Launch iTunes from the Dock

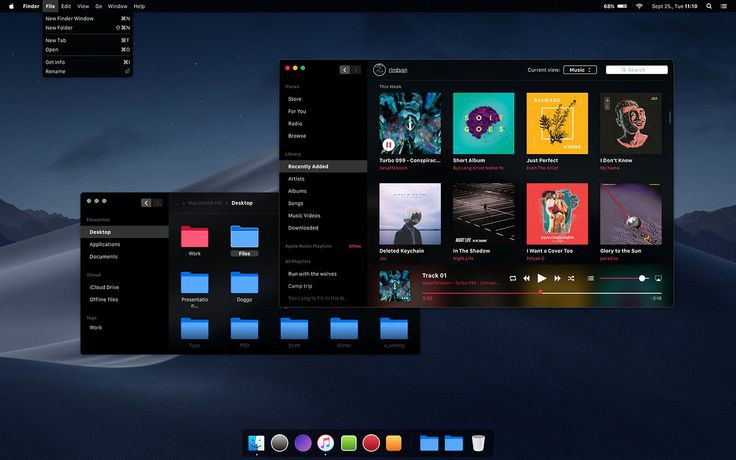(325, 443)
